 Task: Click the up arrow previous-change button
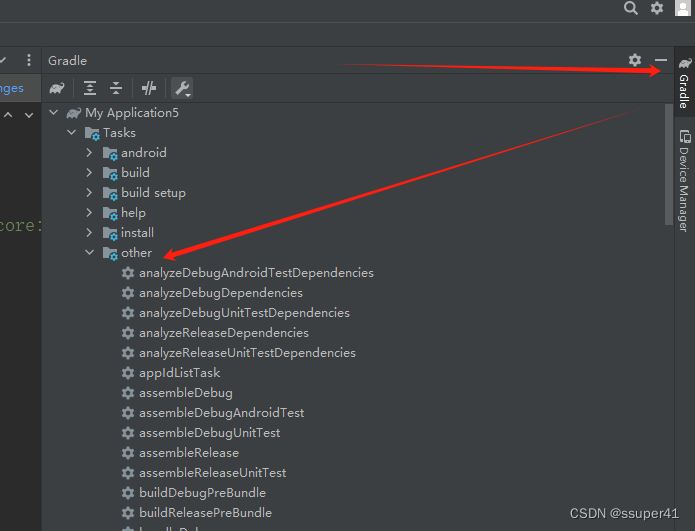pyautogui.click(x=8, y=115)
